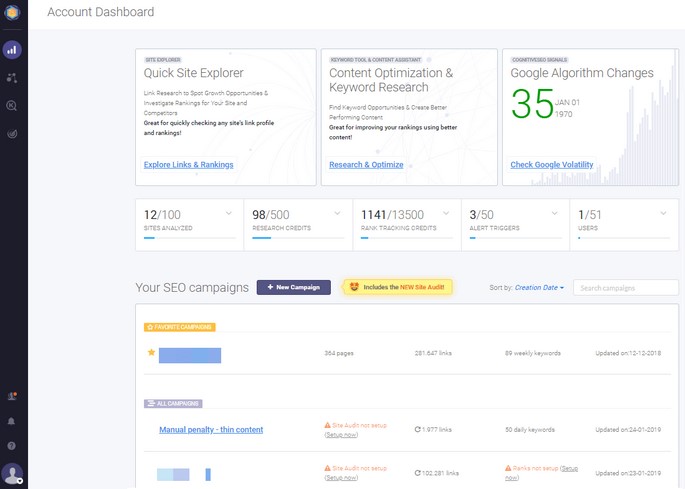Click Setup now under Manual penalty site audit
This screenshot has width=685, height=489.
click(341, 435)
